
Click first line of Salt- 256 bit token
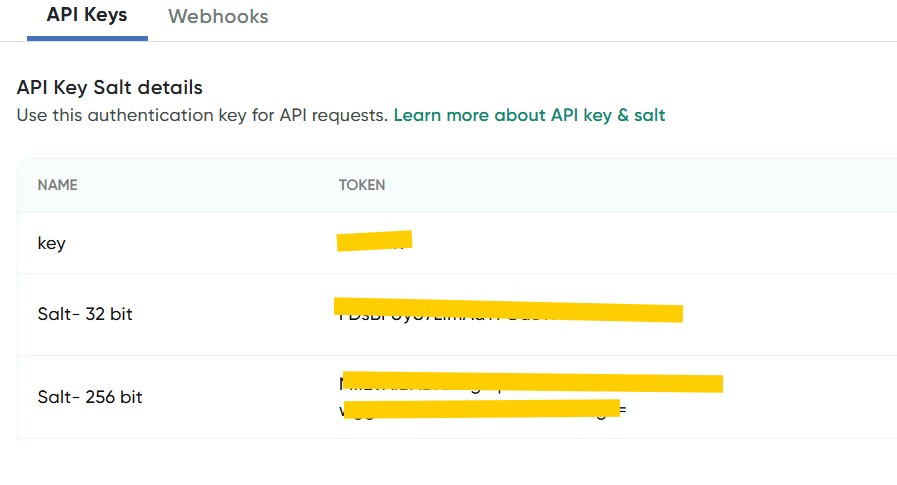[x=531, y=382]
